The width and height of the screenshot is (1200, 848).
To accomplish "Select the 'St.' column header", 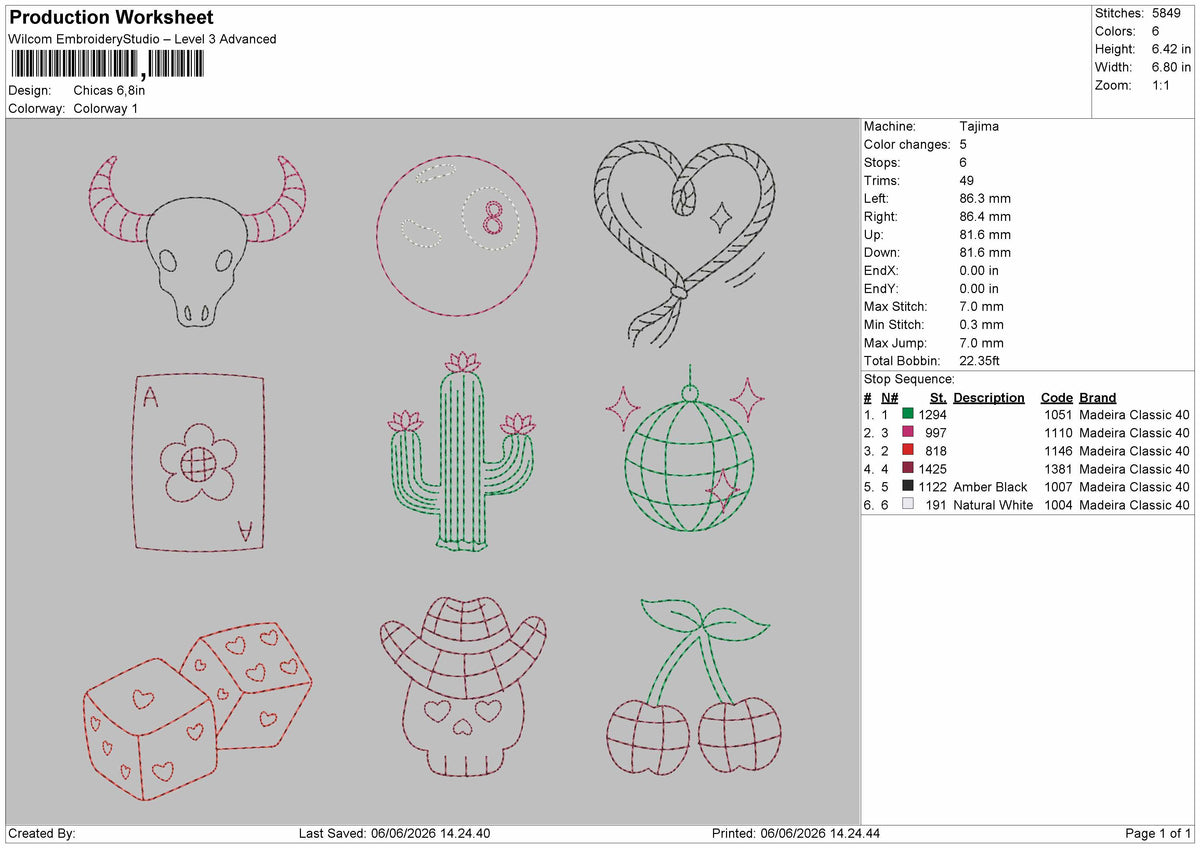I will [938, 397].
